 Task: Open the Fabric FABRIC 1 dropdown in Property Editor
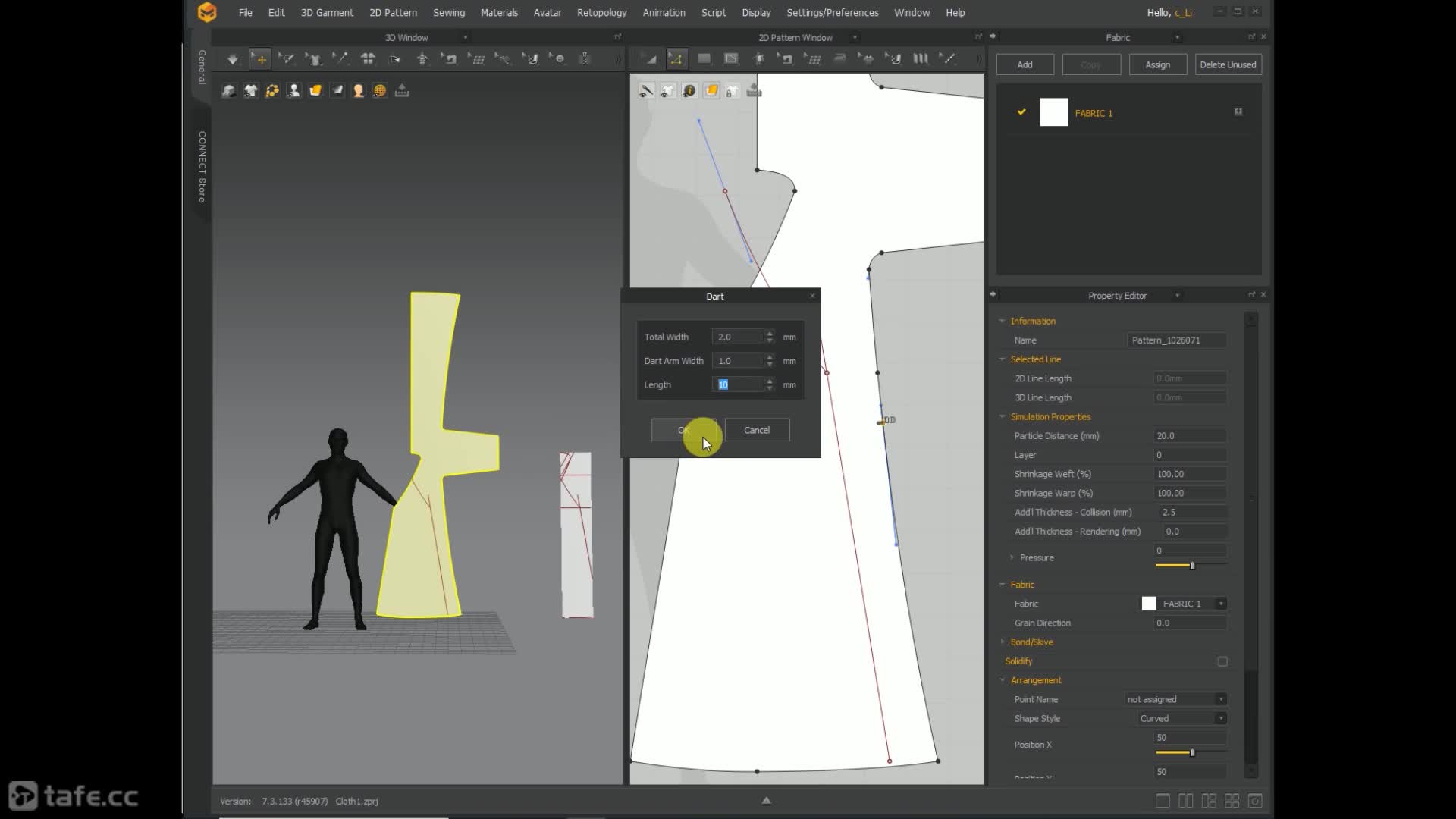(1221, 604)
